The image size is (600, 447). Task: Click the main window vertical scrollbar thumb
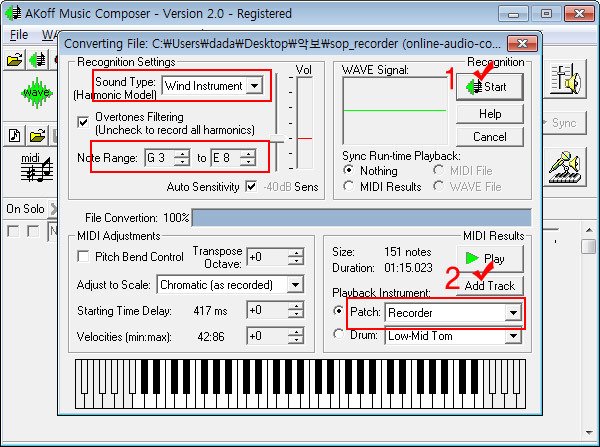589,246
